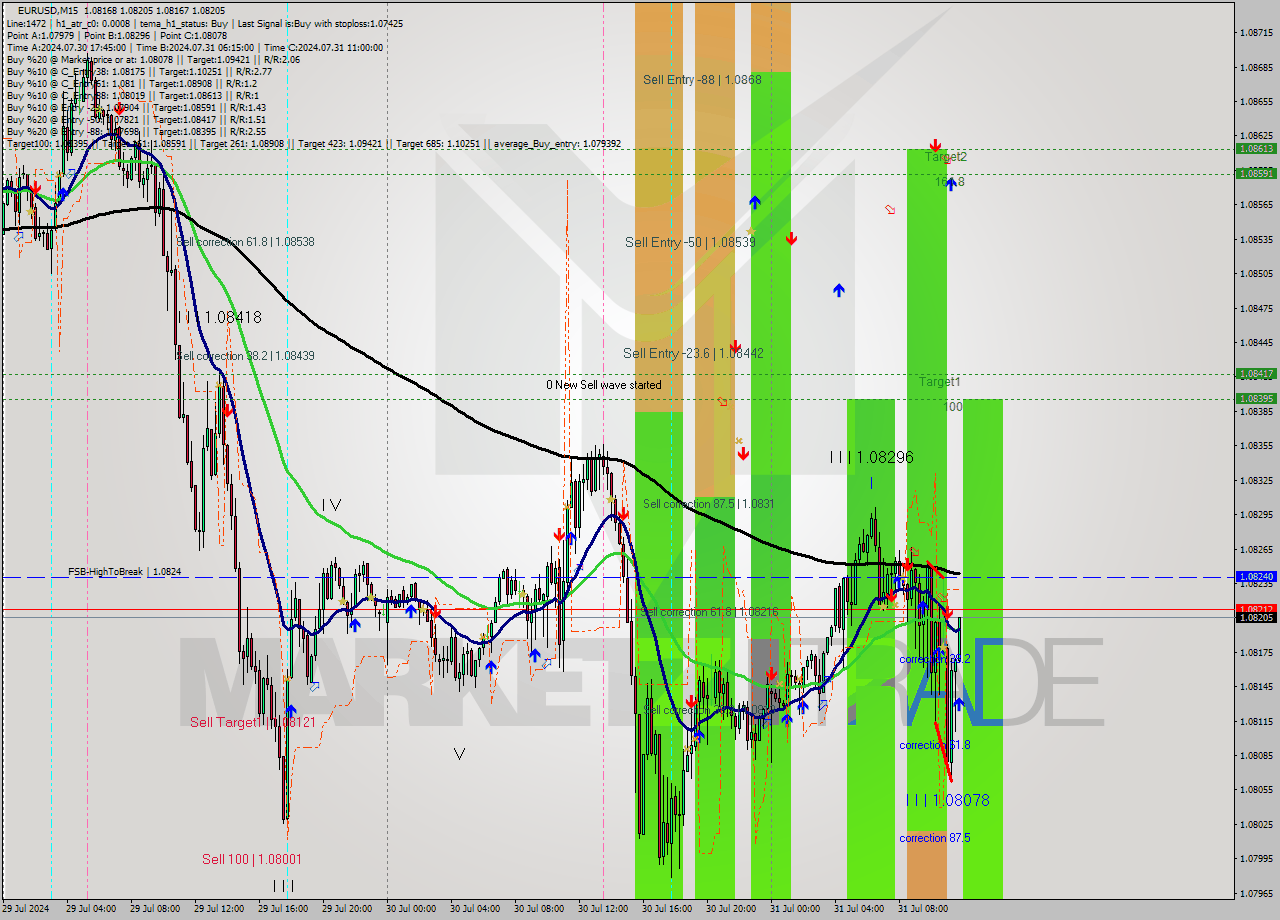Screen dimensions: 1280x920
Task: Select the red 1.08212 price marker on the axis
Action: coord(1254,608)
